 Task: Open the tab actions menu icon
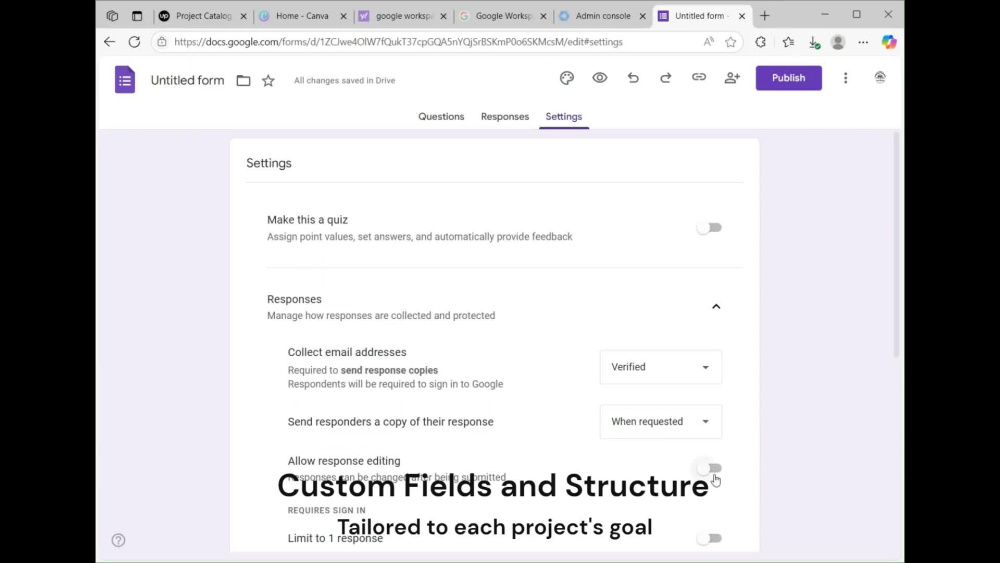(136, 16)
